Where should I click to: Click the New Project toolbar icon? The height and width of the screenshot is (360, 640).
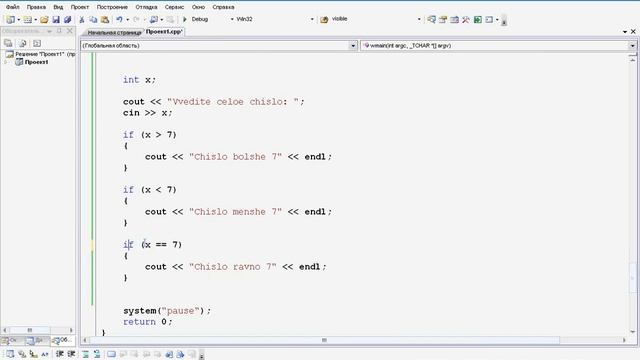point(10,19)
